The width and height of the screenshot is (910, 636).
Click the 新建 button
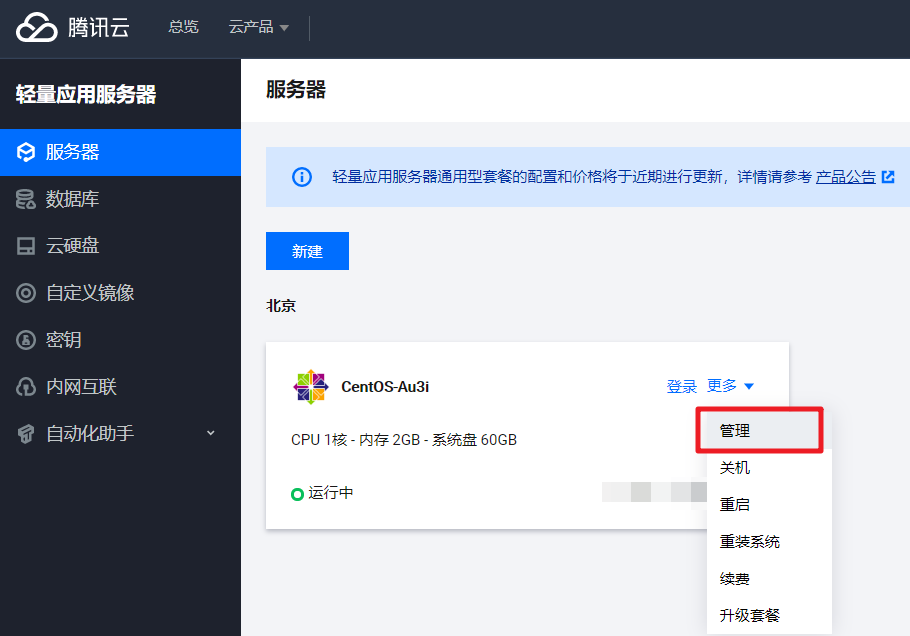click(307, 251)
